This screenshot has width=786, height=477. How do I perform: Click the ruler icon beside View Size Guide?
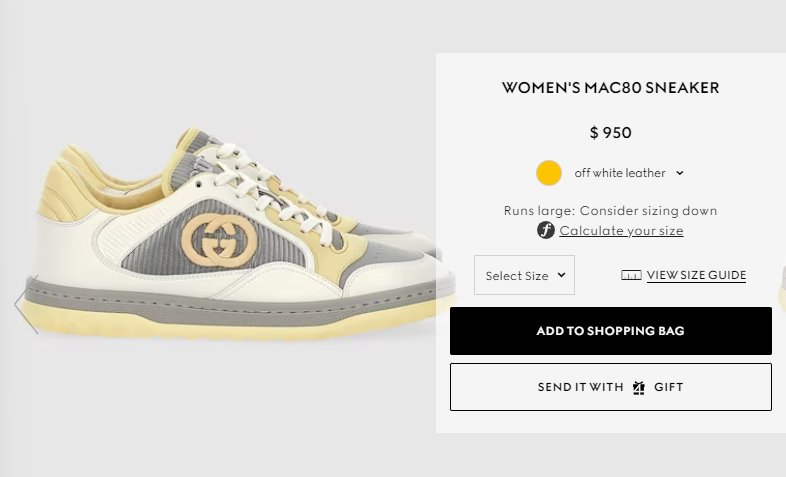coord(631,275)
